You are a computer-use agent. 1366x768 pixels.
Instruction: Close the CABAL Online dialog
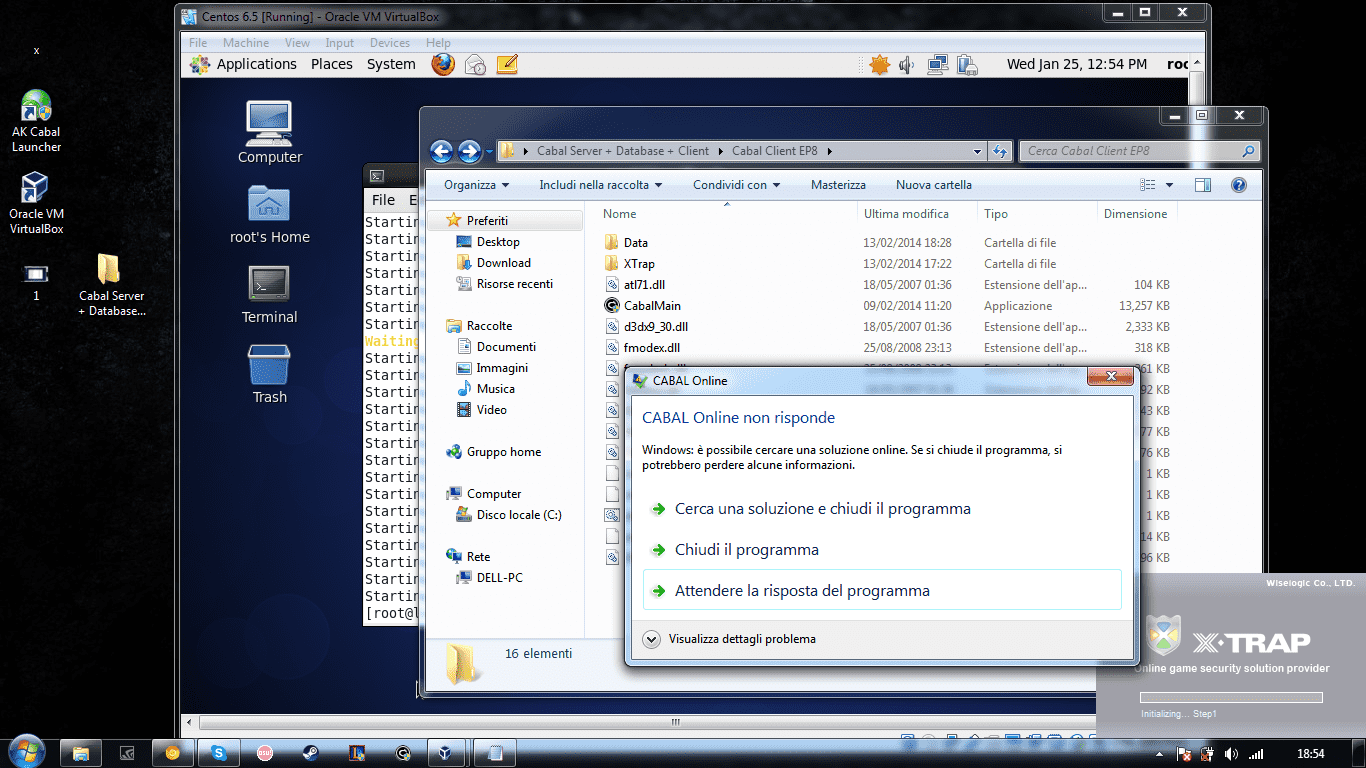pos(1110,377)
